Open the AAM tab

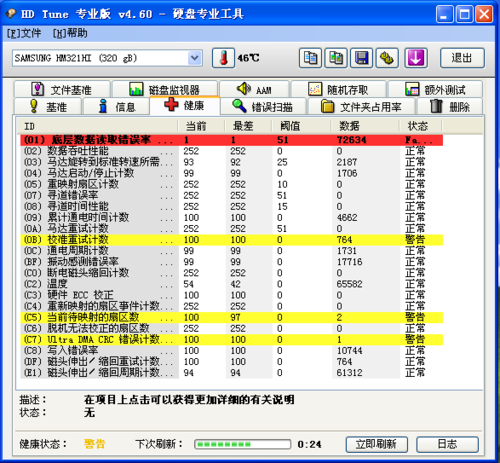(254, 89)
